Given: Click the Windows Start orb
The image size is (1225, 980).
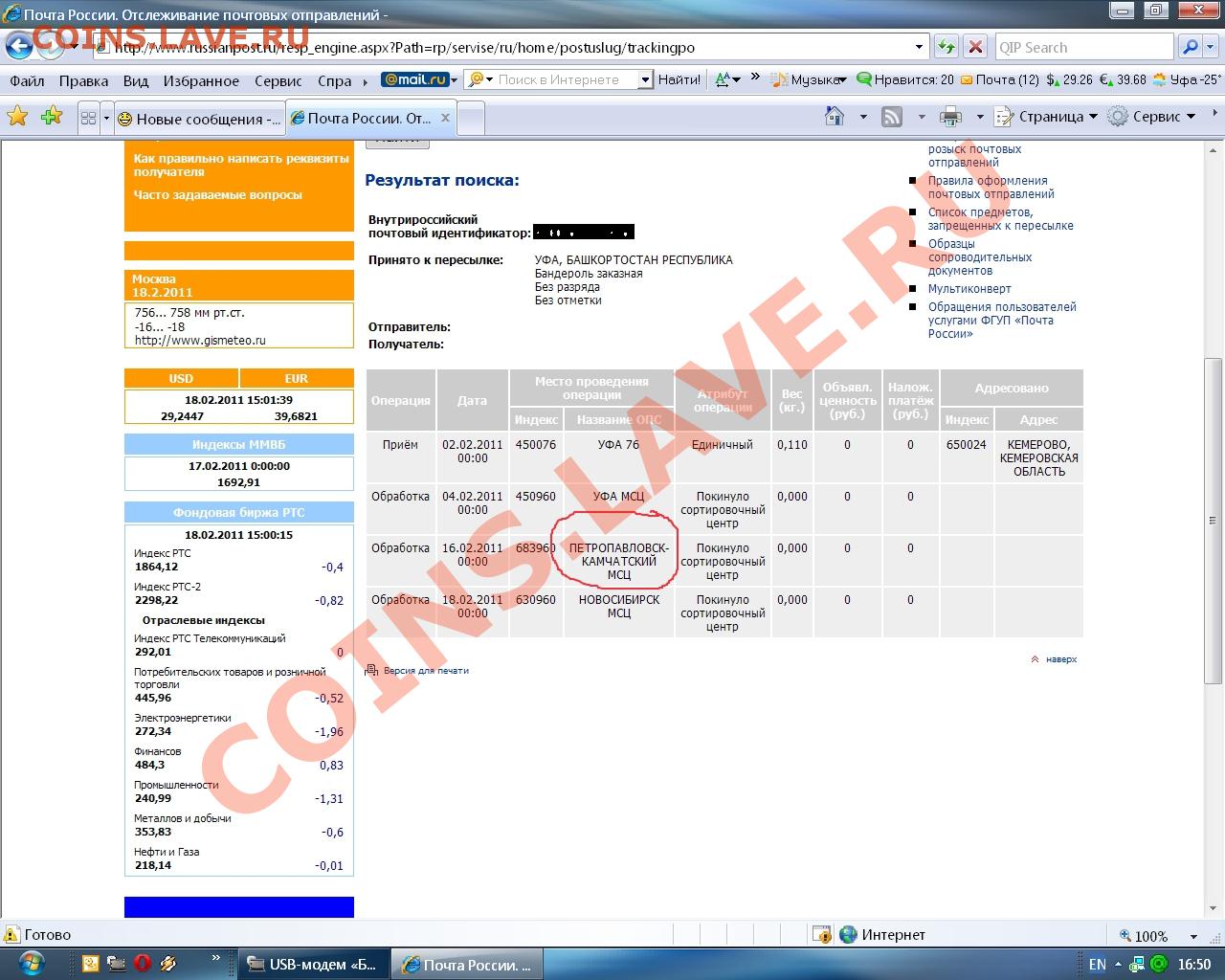Looking at the screenshot, I should pos(31,963).
